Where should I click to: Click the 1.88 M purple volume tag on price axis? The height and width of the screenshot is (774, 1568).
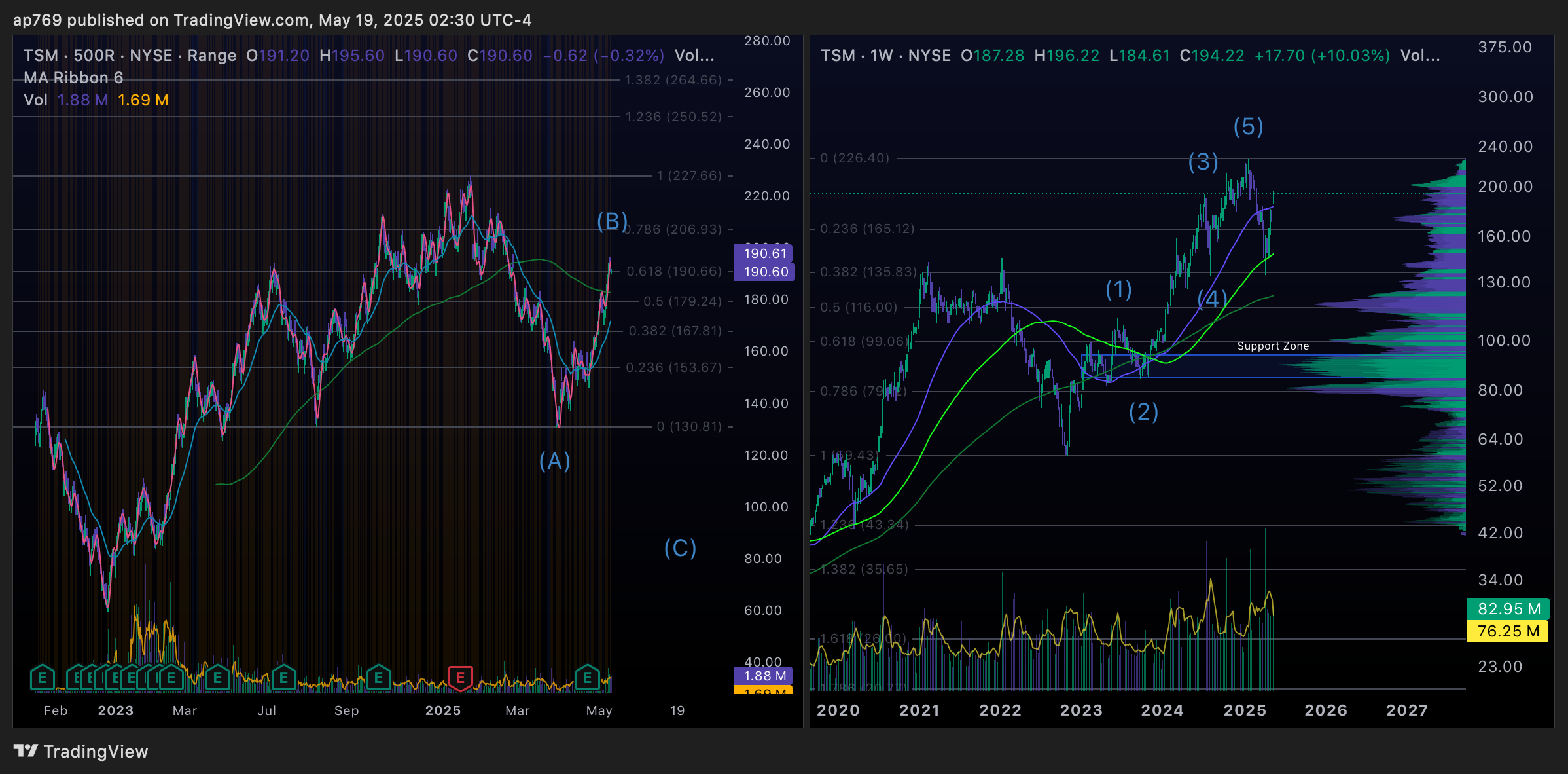coord(764,676)
